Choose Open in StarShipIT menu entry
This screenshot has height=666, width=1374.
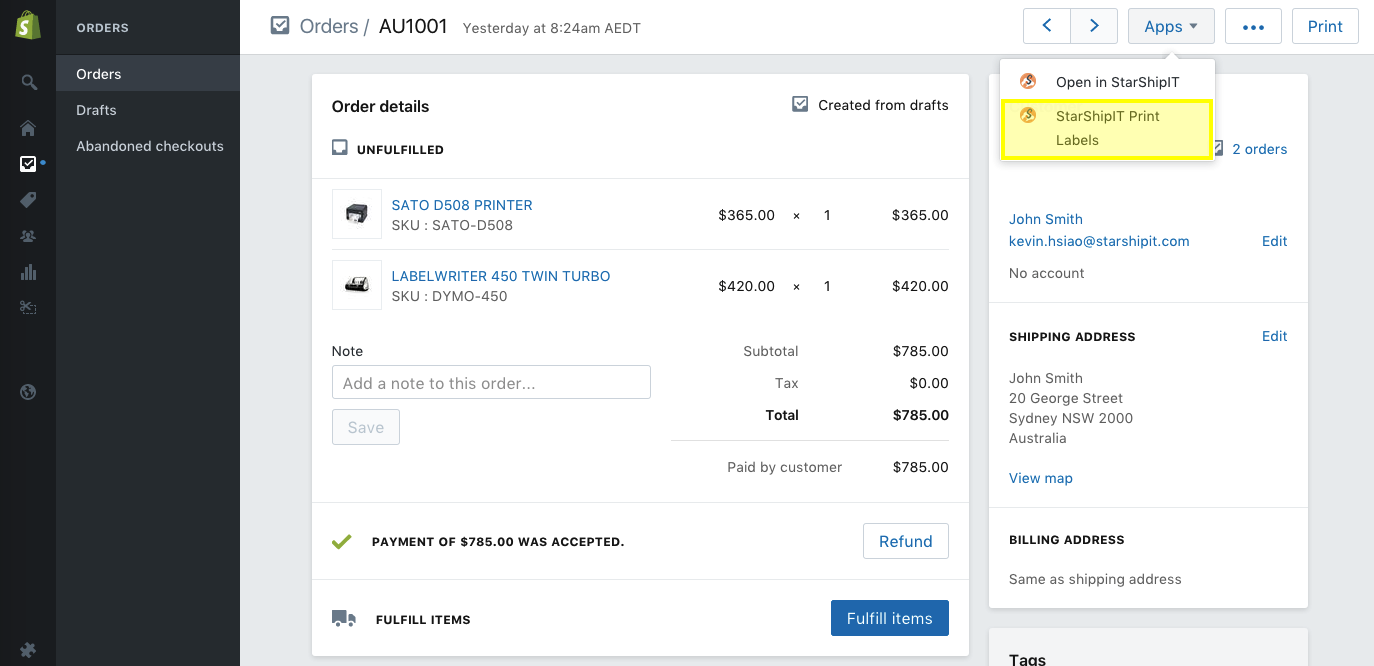point(1107,82)
